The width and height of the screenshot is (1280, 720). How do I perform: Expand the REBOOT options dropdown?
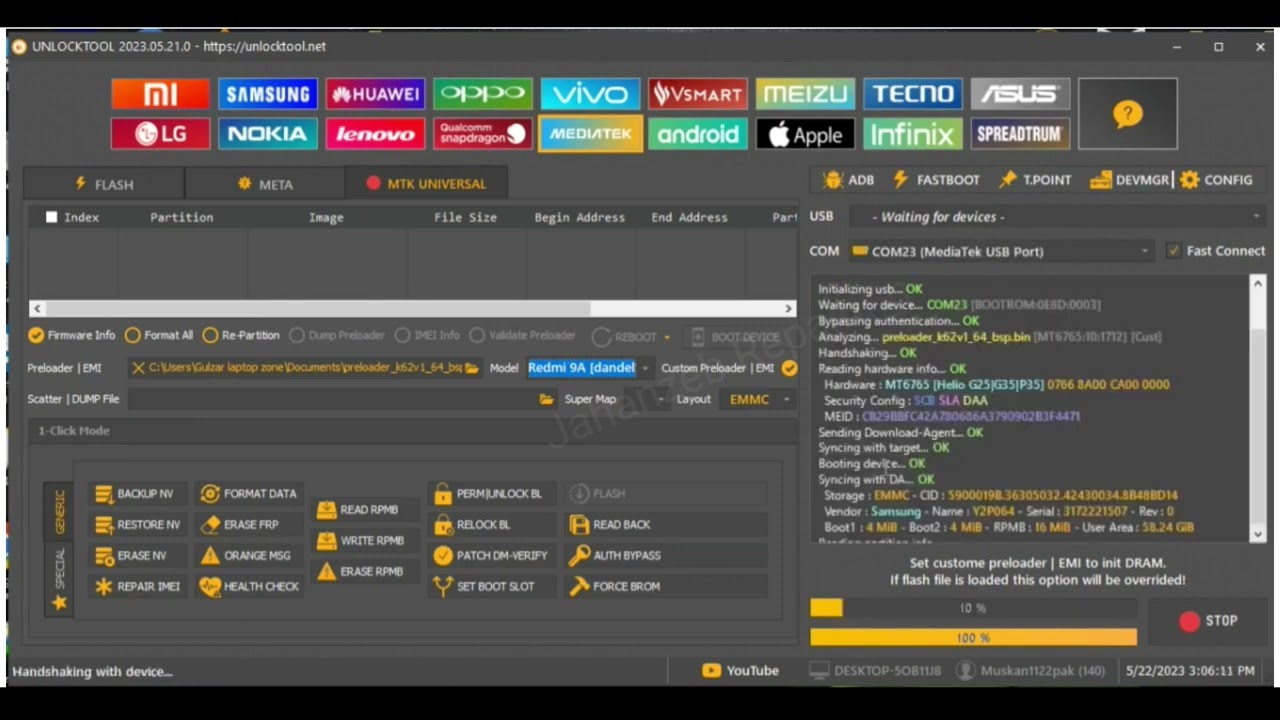(x=667, y=337)
